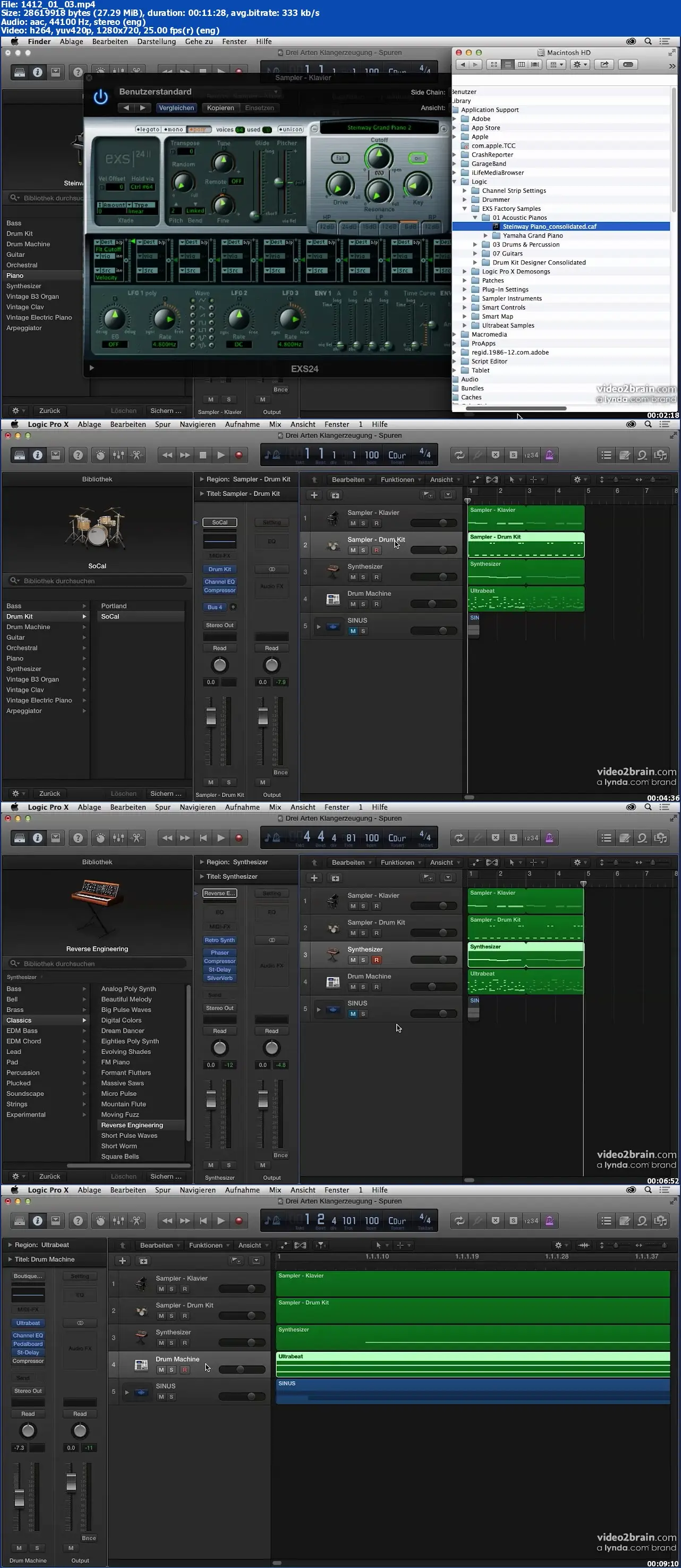The image size is (681, 1568).
Task: Collapse the 01 Acoustic Pianos folder in Finder
Action: coord(475,217)
